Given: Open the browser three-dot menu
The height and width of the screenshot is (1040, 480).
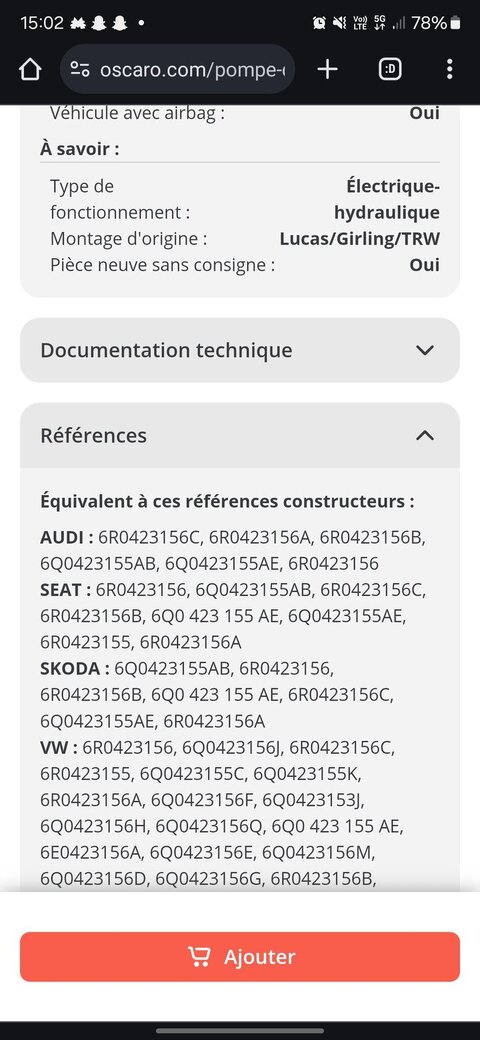Looking at the screenshot, I should (x=450, y=69).
